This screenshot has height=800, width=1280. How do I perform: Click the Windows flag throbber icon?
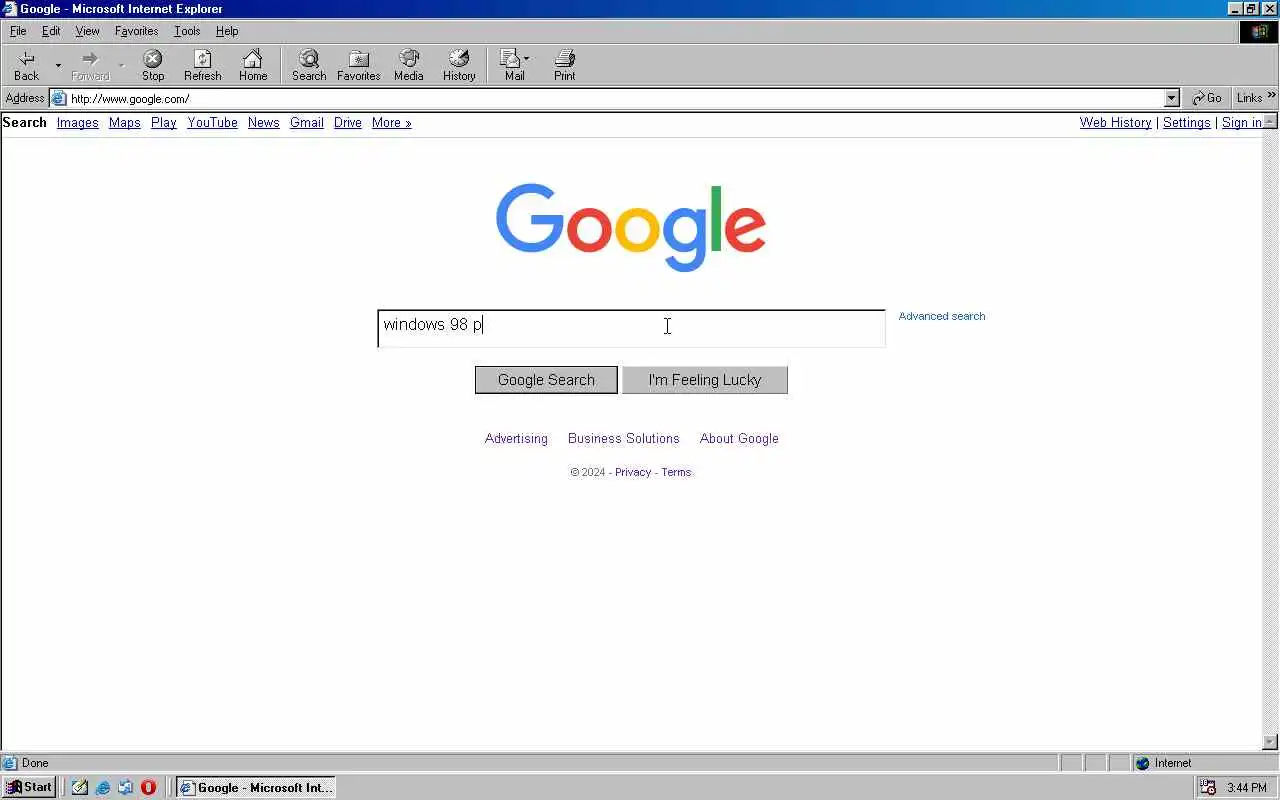coord(1259,32)
